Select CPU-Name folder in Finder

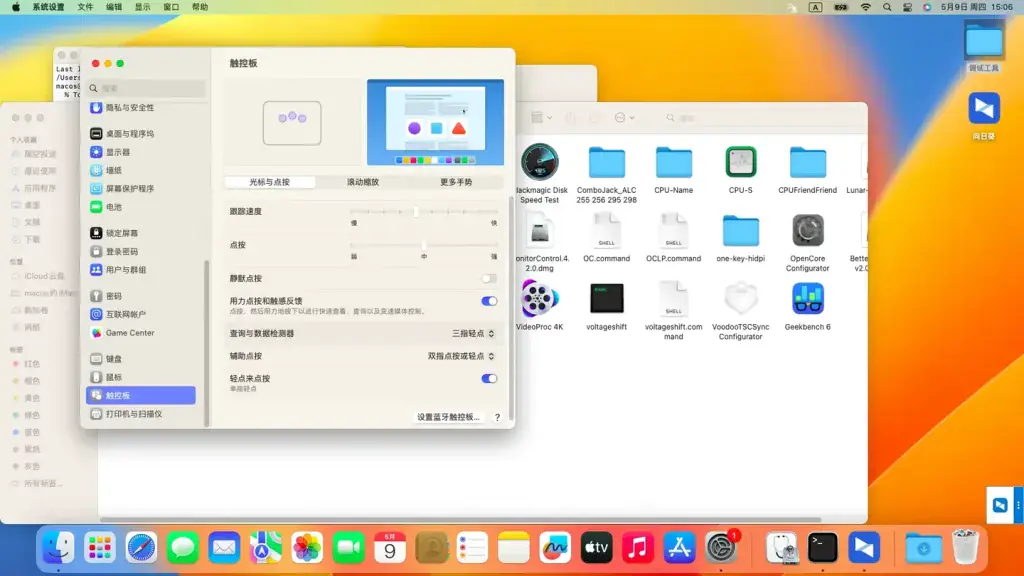click(673, 162)
